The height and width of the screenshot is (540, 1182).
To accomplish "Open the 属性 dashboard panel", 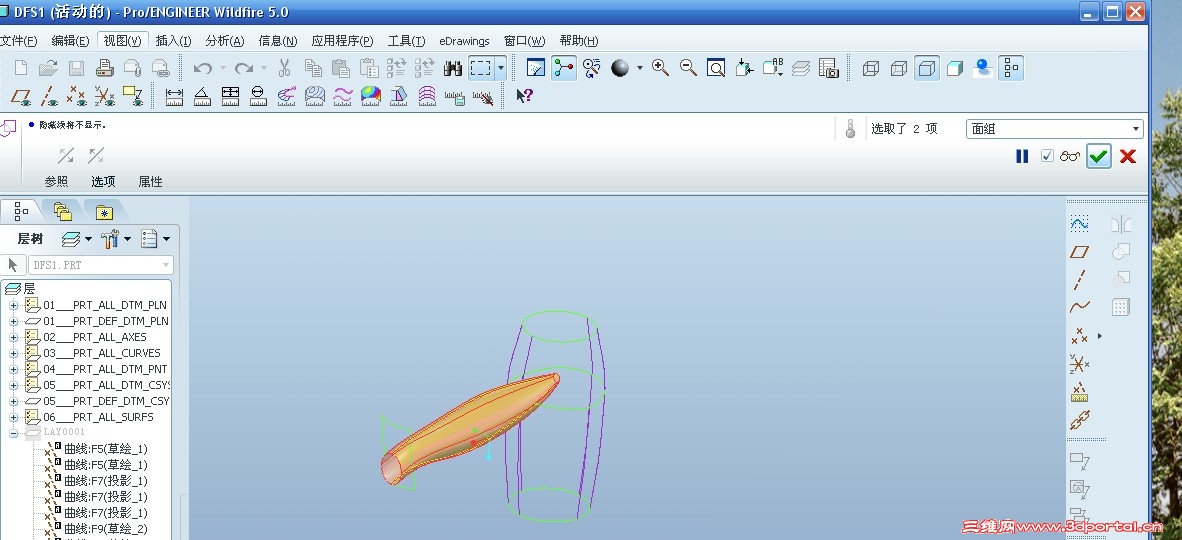I will click(x=150, y=182).
